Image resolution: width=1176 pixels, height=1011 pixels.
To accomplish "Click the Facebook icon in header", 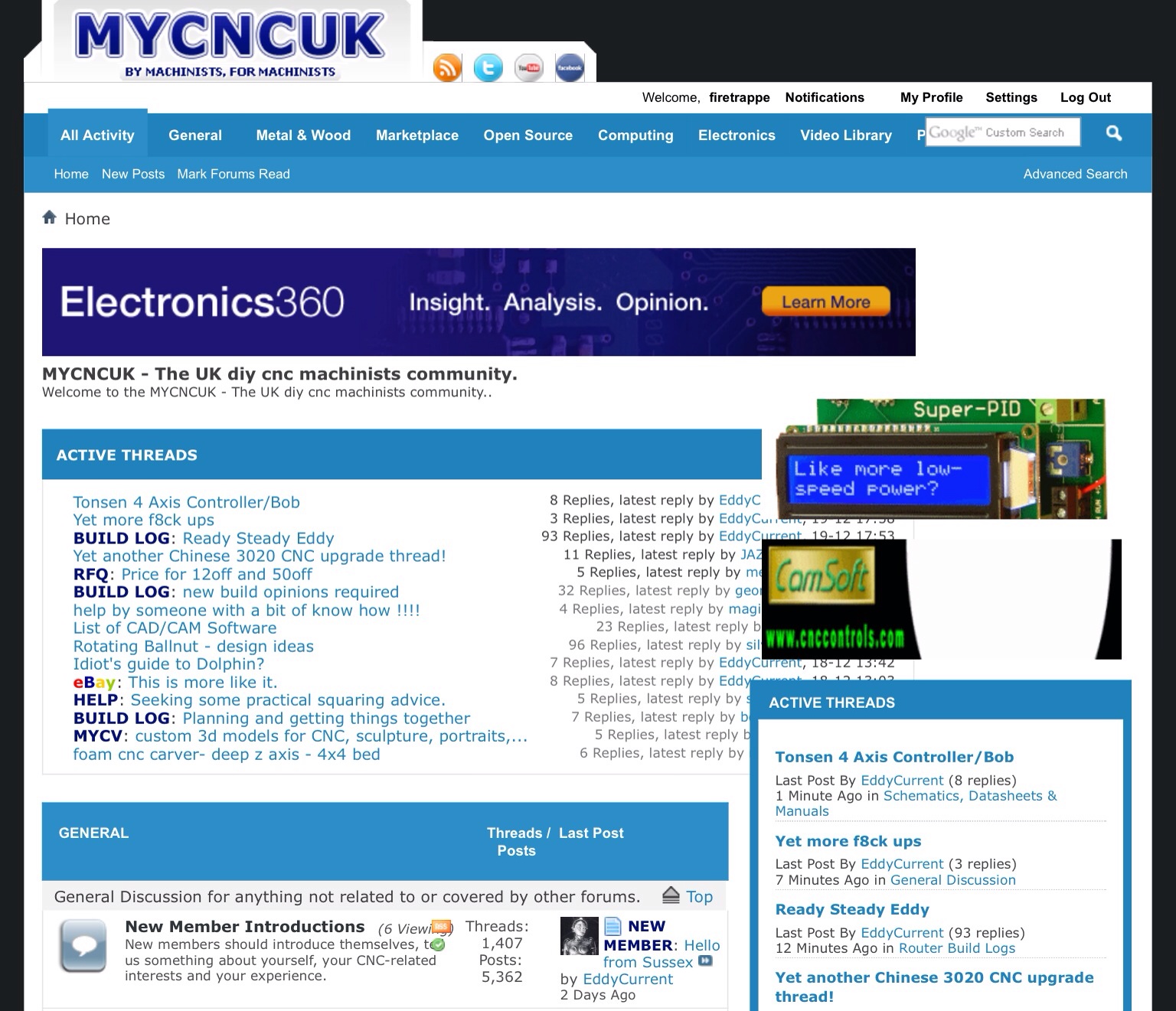I will (570, 67).
